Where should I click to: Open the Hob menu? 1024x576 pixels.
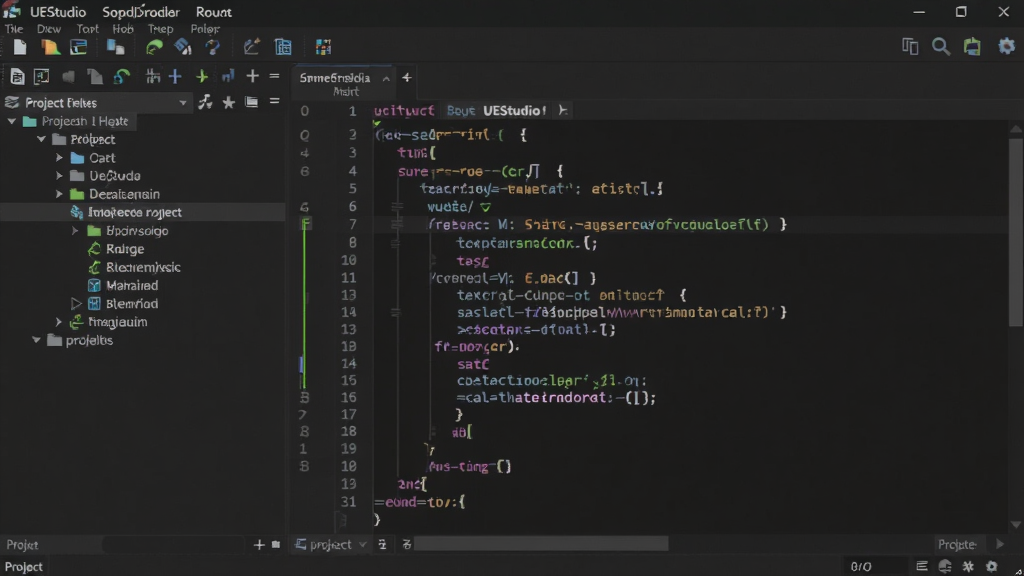coord(123,29)
